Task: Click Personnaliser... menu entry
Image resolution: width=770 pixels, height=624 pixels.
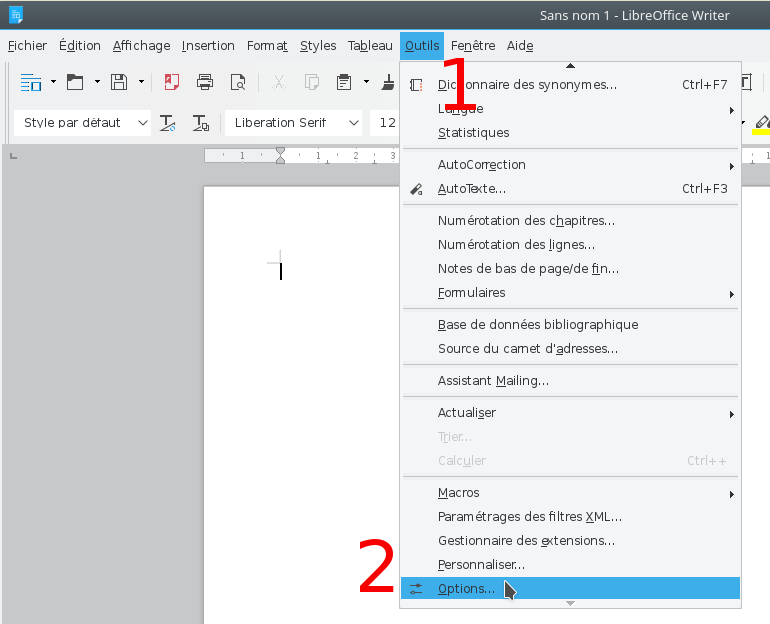Action: point(481,565)
